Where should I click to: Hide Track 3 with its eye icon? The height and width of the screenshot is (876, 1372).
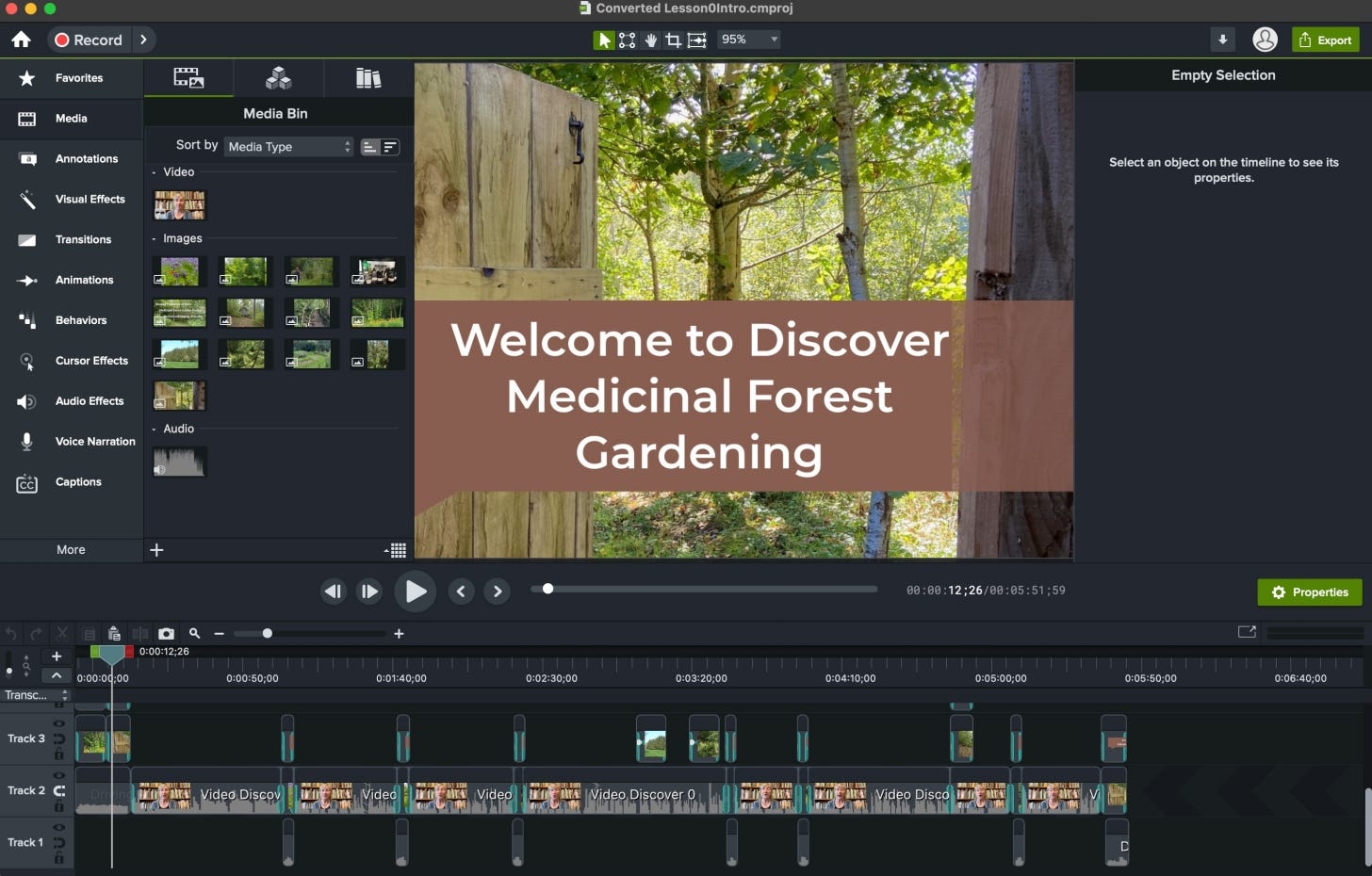58,723
